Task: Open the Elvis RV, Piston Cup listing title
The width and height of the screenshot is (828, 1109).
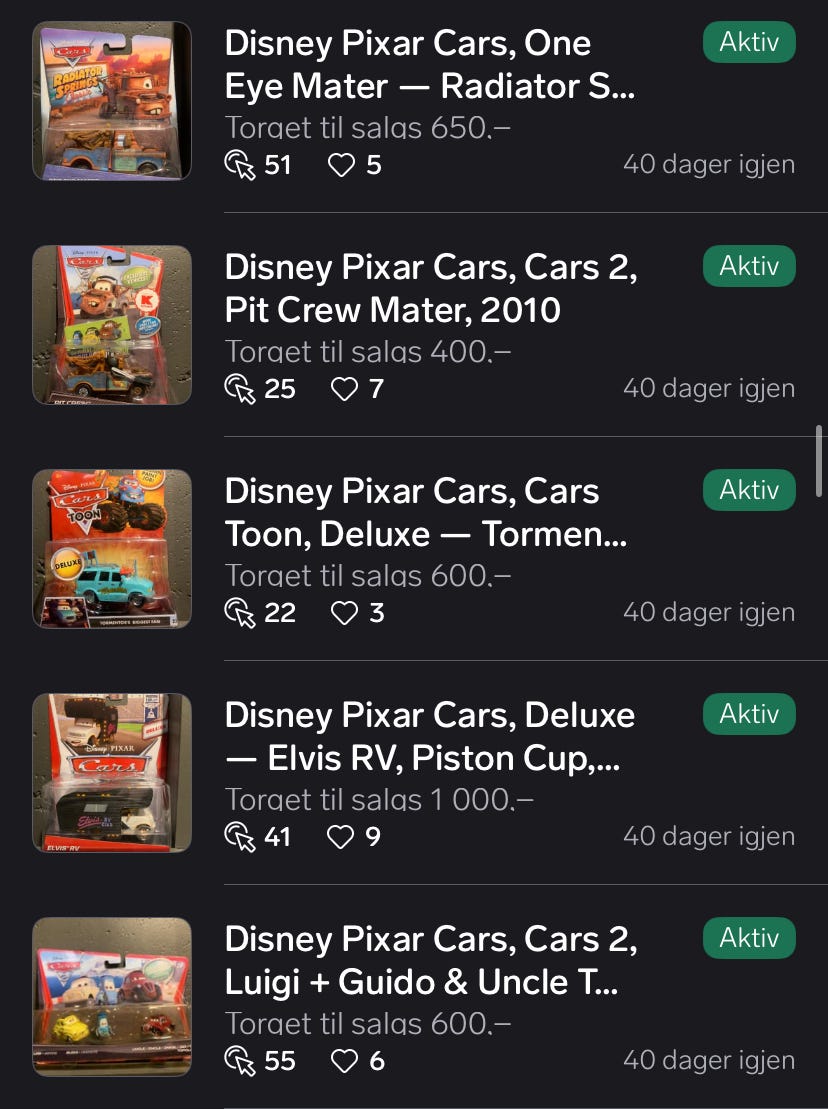Action: [430, 736]
